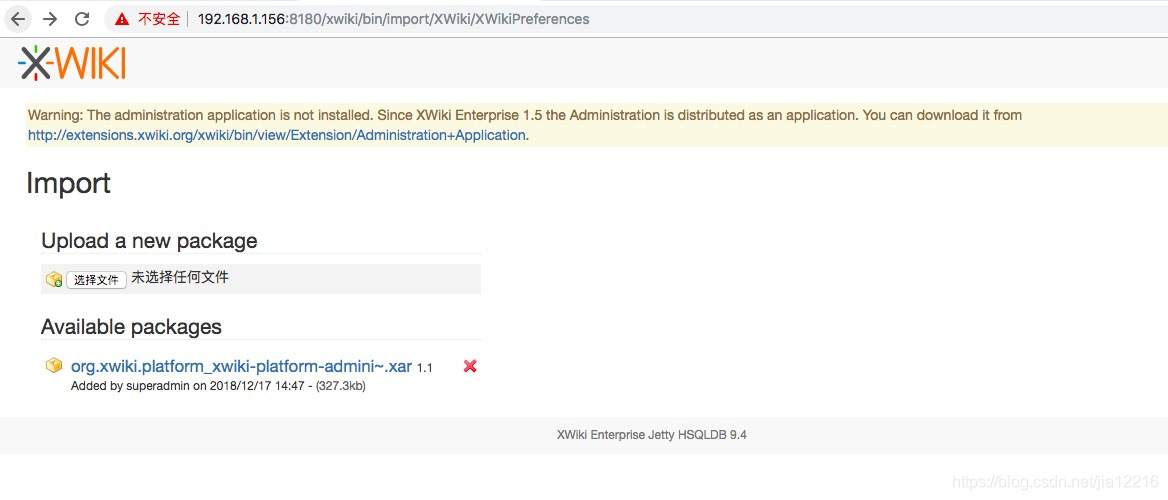
Task: Click the Import page heading
Action: 69,183
